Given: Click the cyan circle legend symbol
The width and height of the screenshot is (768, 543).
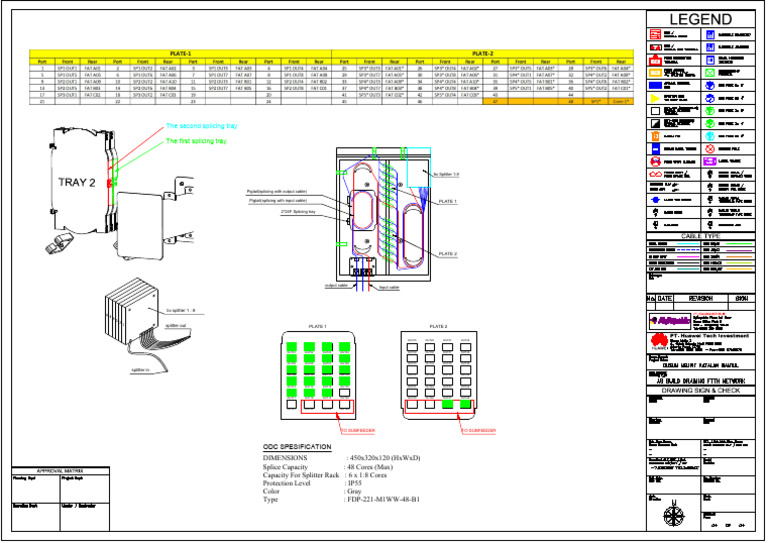Looking at the screenshot, I should pyautogui.click(x=710, y=136).
